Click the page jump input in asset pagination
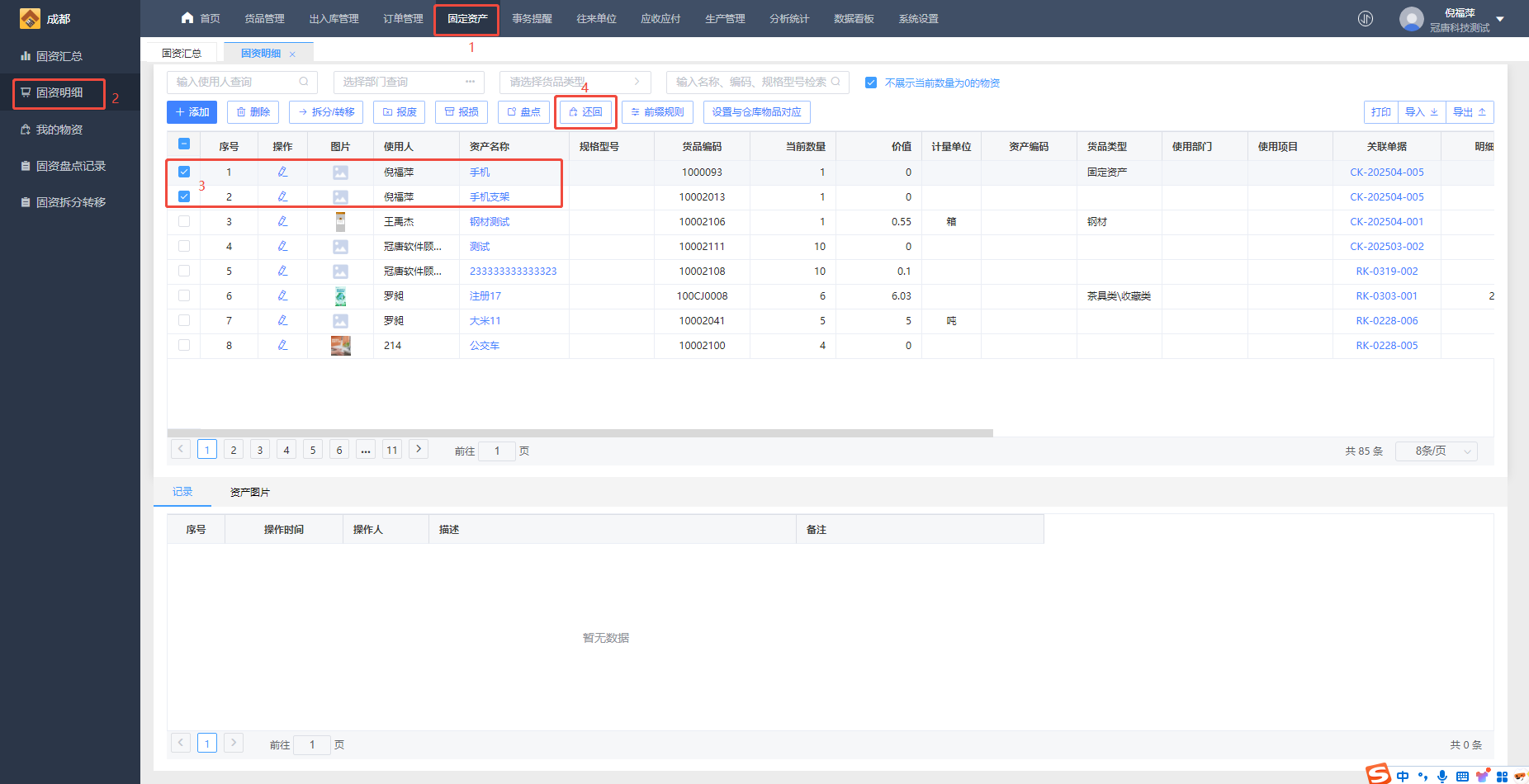Viewport: 1529px width, 784px height. [x=497, y=451]
